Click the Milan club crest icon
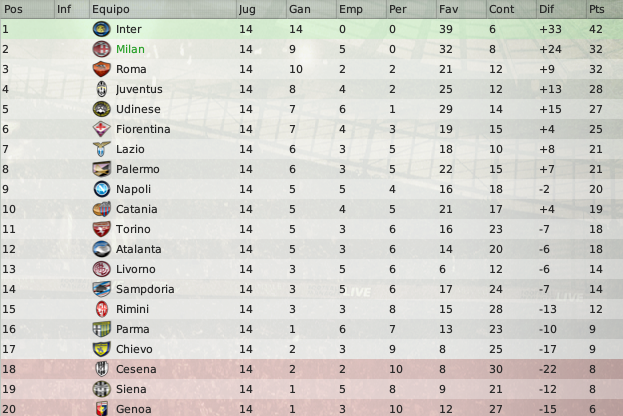The height and width of the screenshot is (416, 623). point(101,49)
